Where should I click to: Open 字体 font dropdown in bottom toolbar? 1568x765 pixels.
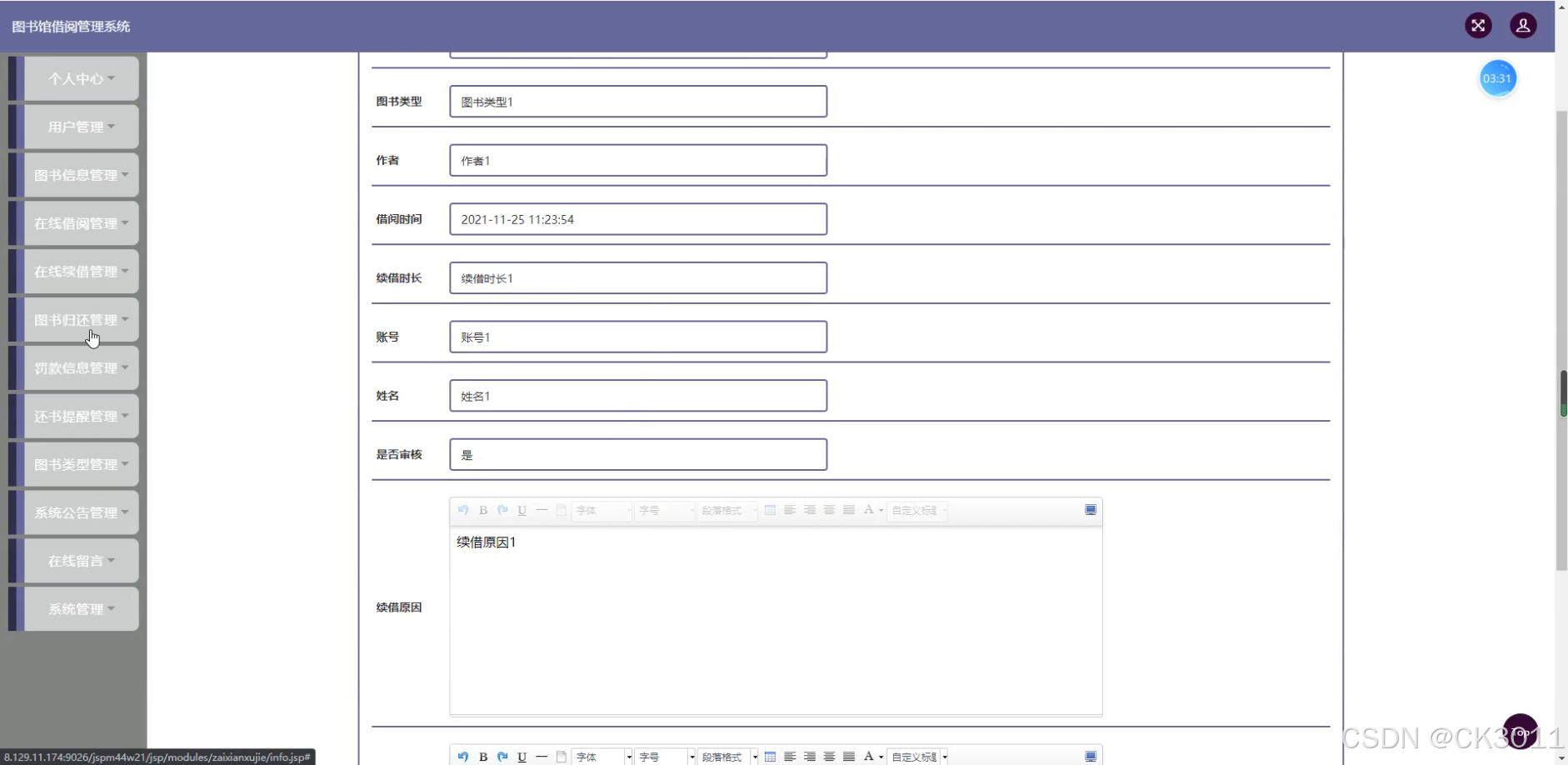[602, 757]
